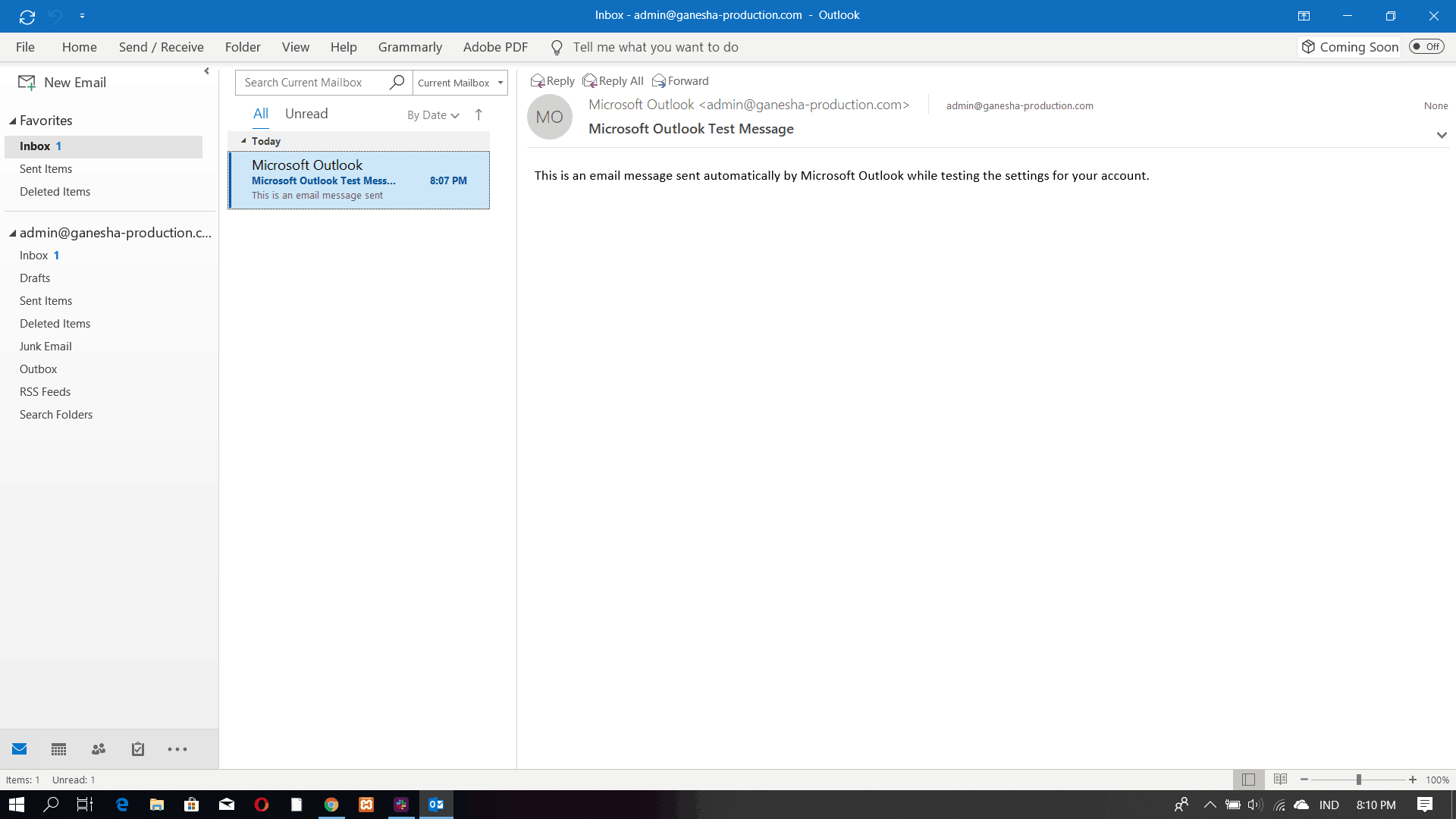Click the Tasks checklist icon
Viewport: 1456px width, 819px height.
[137, 749]
